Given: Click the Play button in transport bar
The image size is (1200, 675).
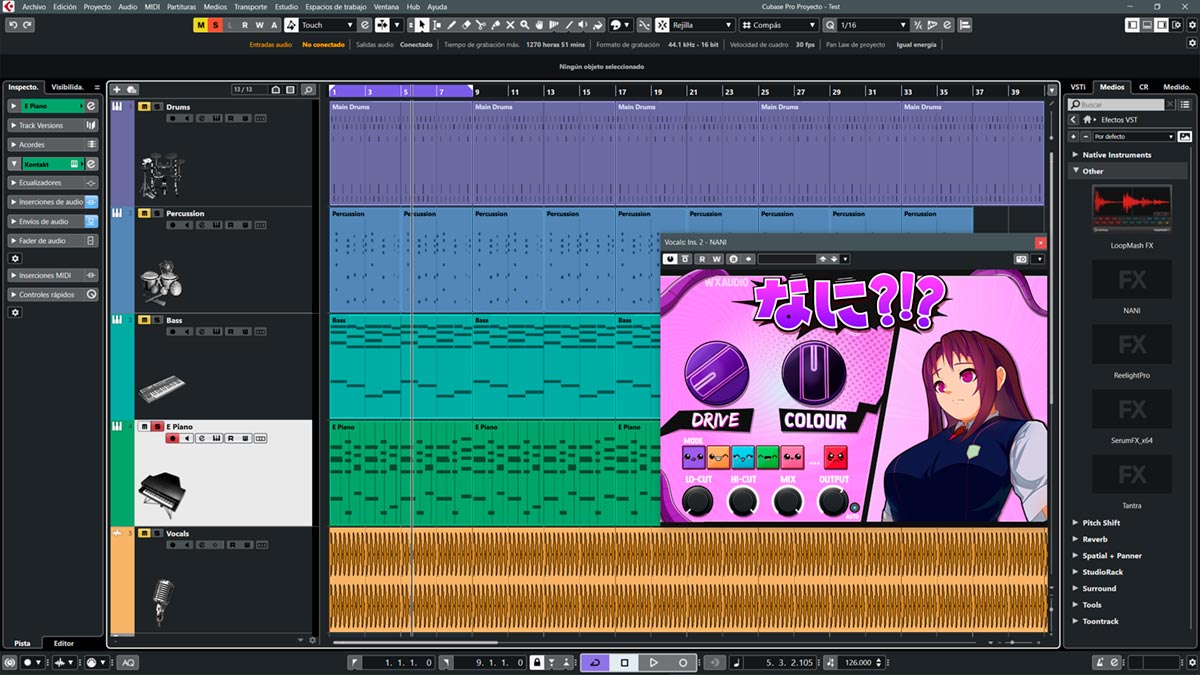Looking at the screenshot, I should [653, 662].
